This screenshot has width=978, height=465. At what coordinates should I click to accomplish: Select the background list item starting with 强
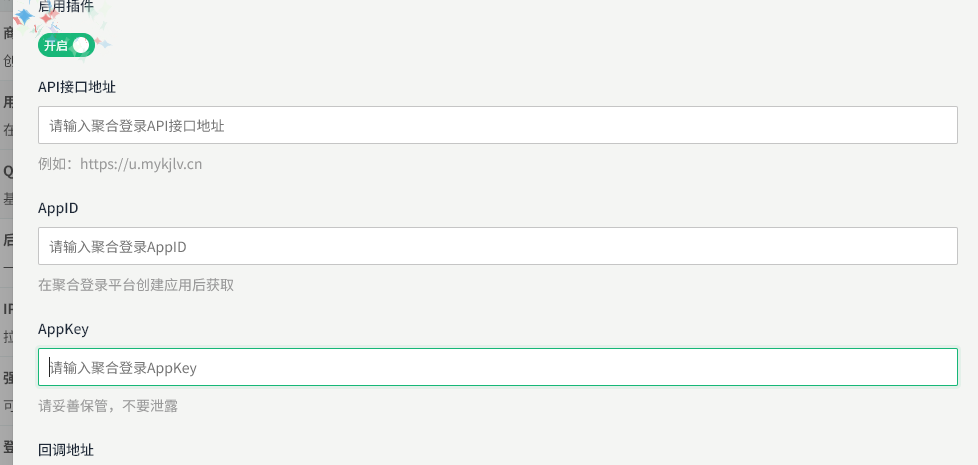click(7, 377)
